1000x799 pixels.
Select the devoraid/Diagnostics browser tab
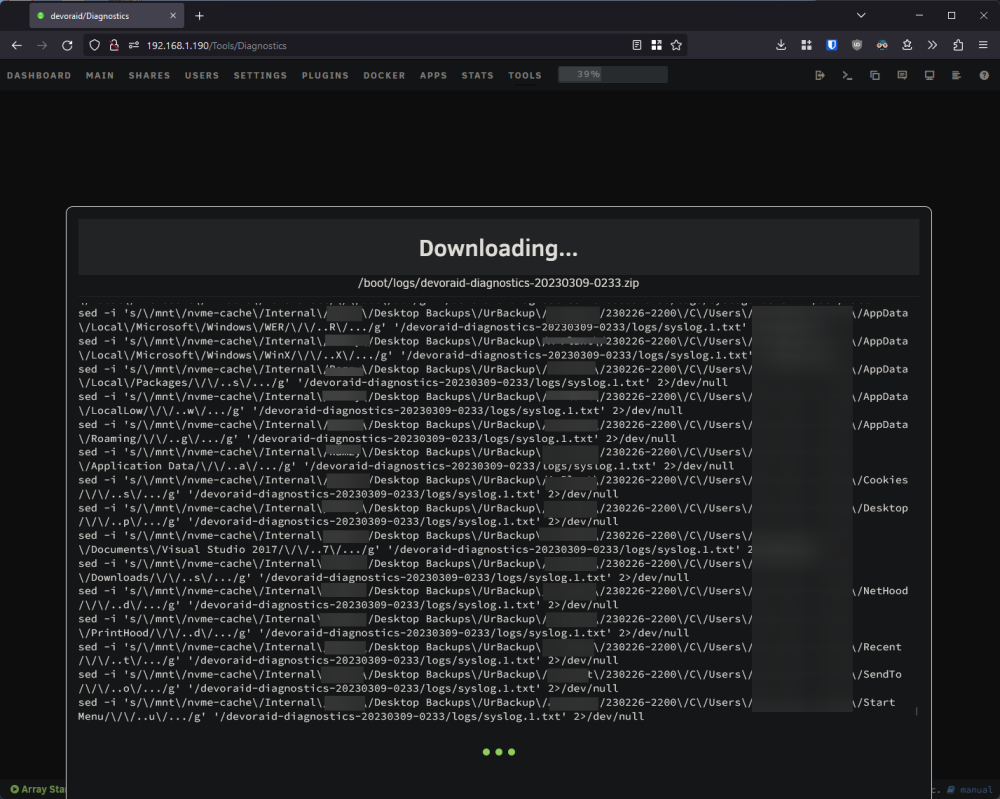(107, 16)
